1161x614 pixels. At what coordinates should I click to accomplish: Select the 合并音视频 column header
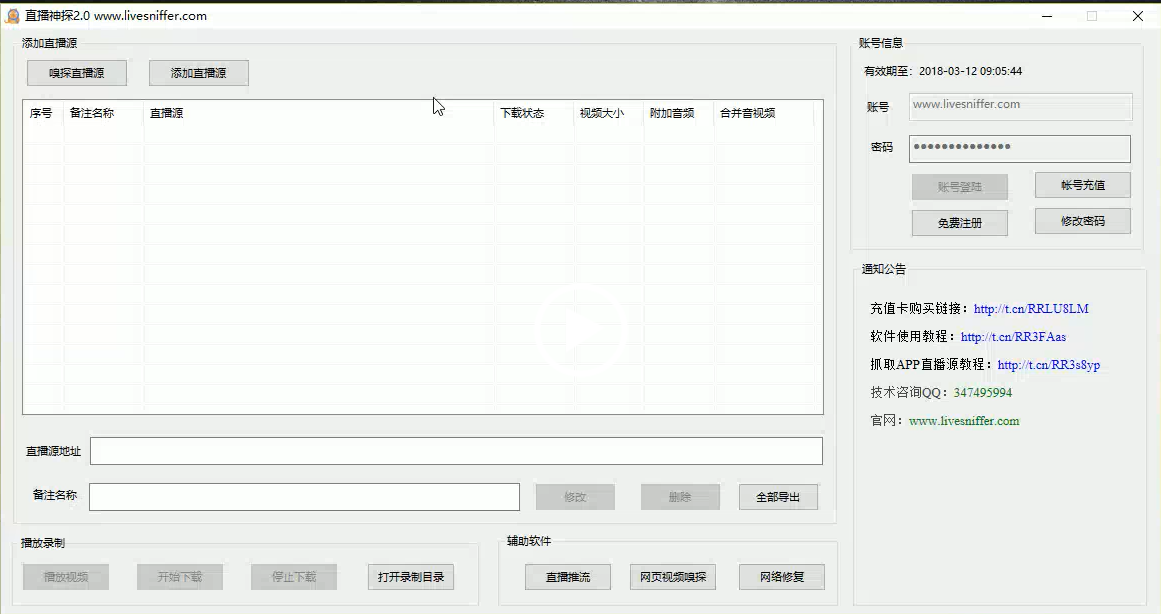point(763,113)
